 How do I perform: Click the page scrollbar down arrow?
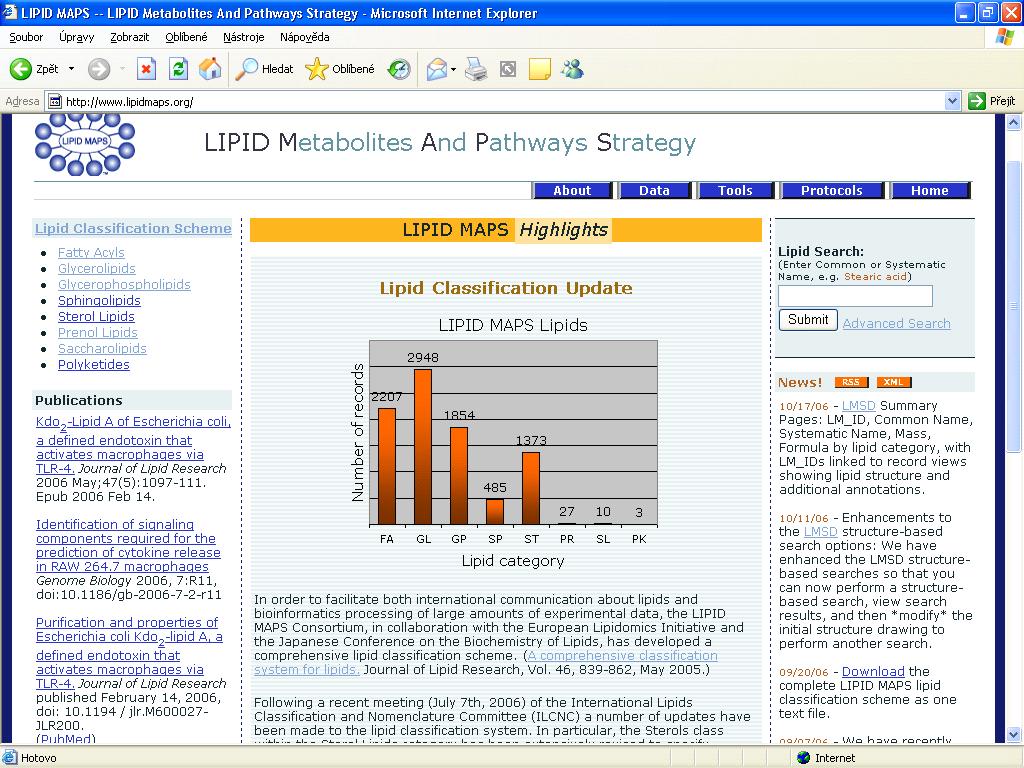pyautogui.click(x=1014, y=735)
